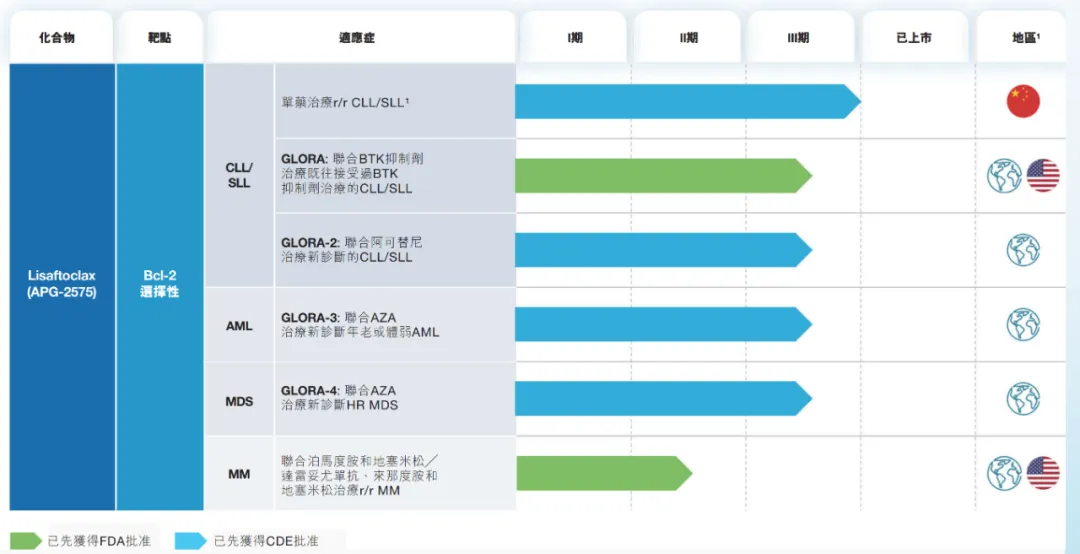
Task: Click the globe icon in the GLORA-4 row
Action: tap(1023, 398)
